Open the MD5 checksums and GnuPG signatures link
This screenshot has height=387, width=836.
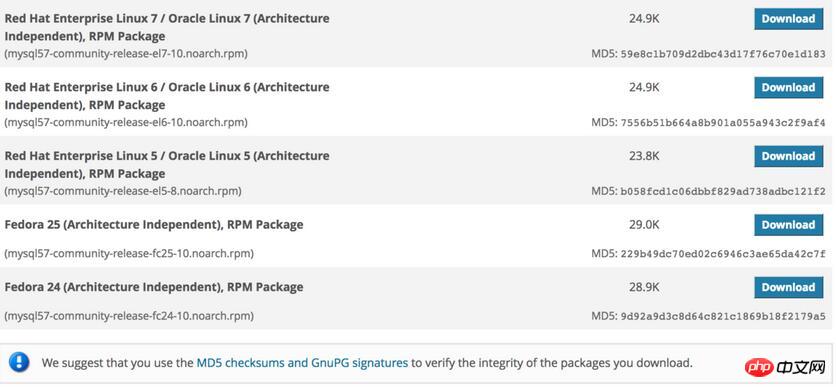coord(302,364)
